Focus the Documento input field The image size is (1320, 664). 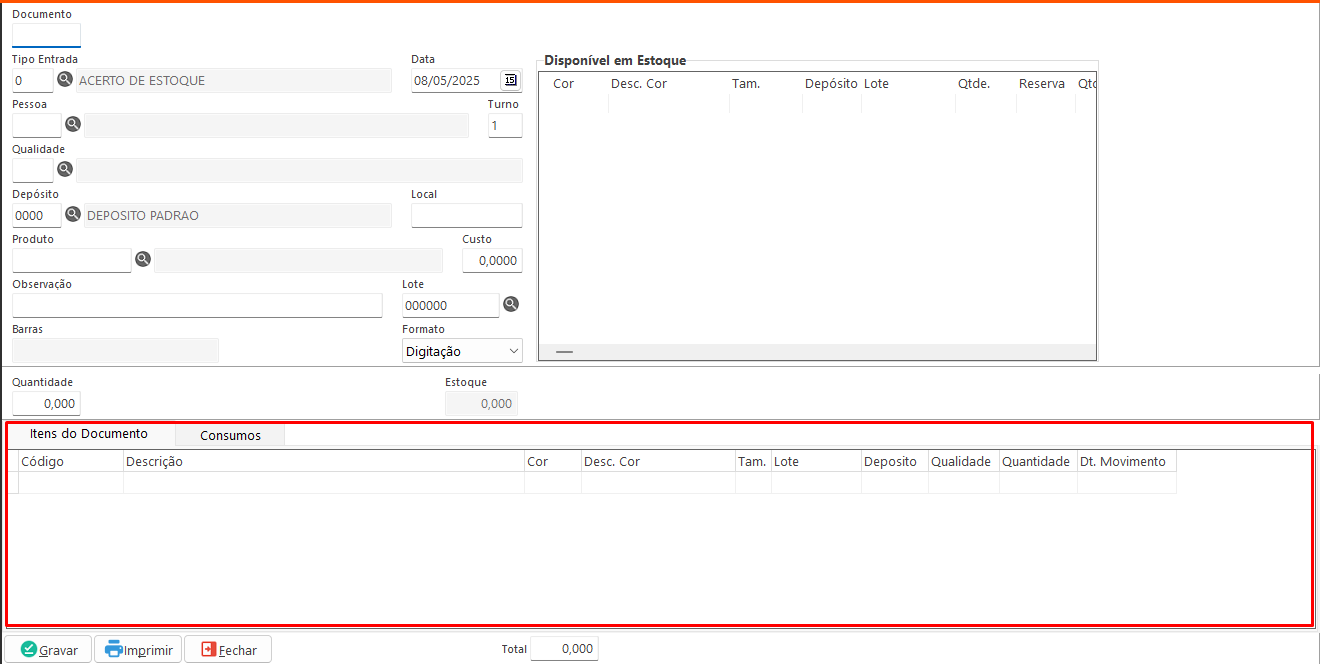[x=46, y=36]
